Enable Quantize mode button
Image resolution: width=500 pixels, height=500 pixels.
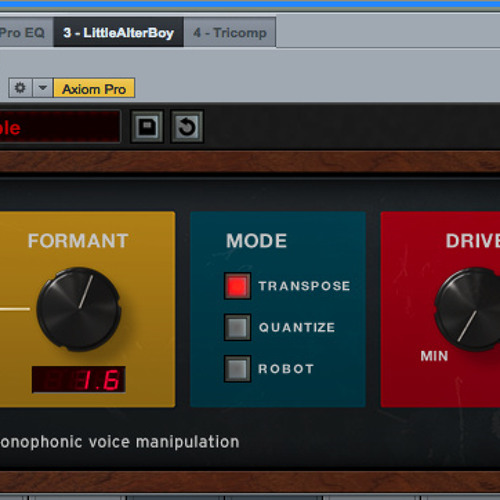pyautogui.click(x=237, y=327)
